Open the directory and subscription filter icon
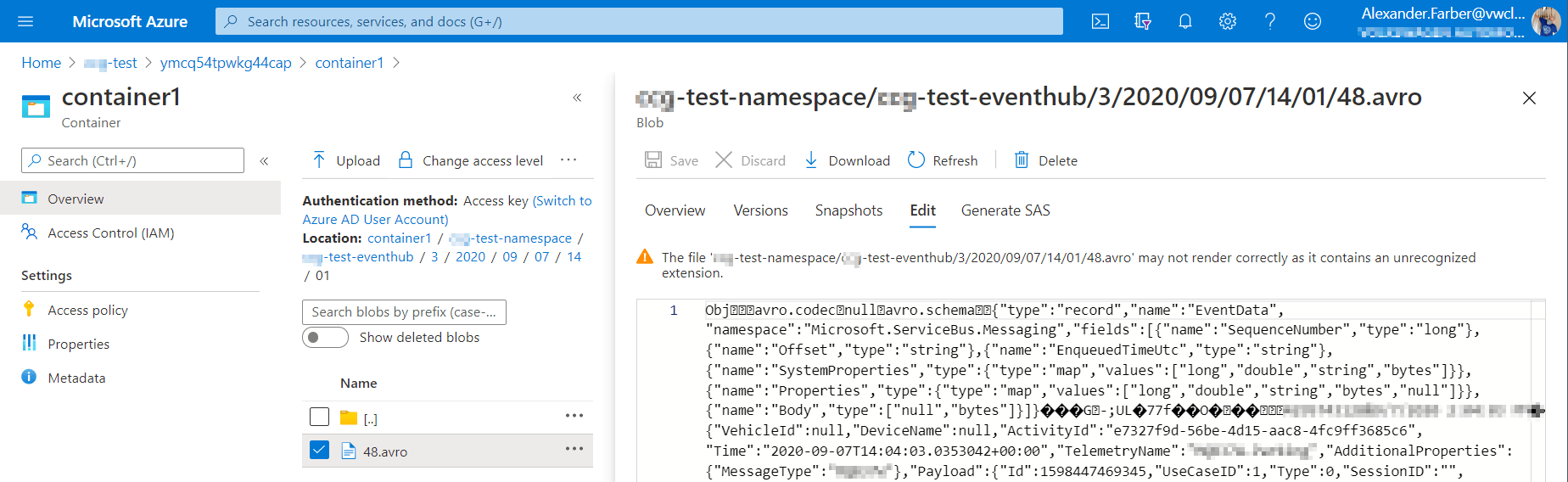 pyautogui.click(x=1143, y=22)
